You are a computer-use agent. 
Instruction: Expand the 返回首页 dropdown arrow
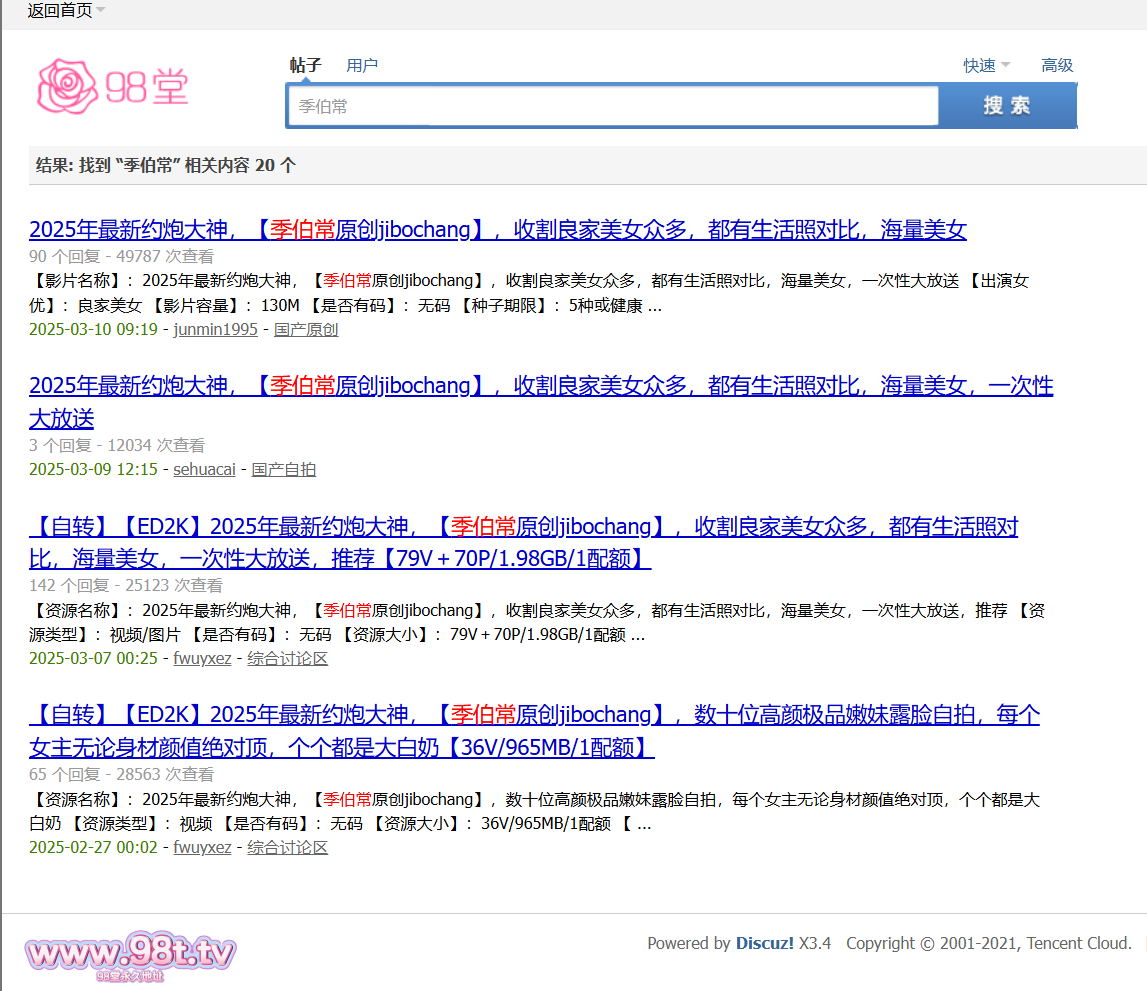pos(101,10)
